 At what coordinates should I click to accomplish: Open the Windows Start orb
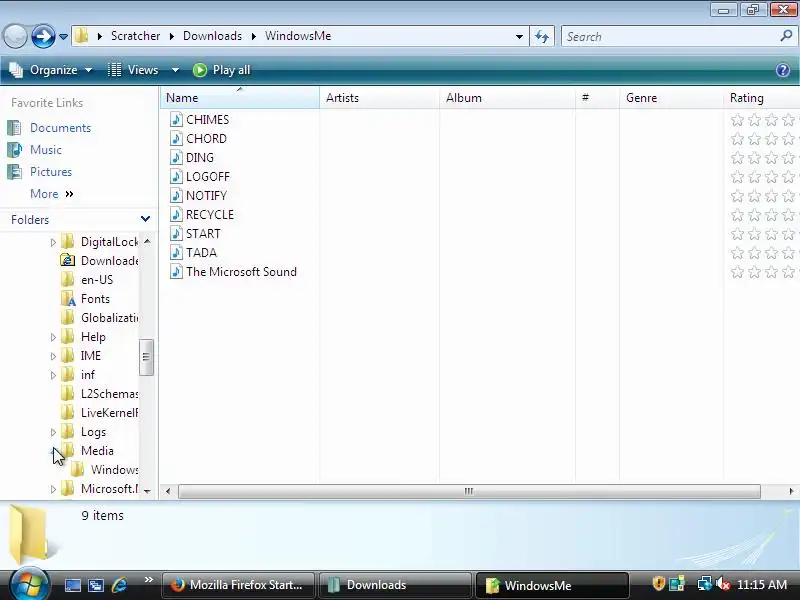[x=29, y=584]
